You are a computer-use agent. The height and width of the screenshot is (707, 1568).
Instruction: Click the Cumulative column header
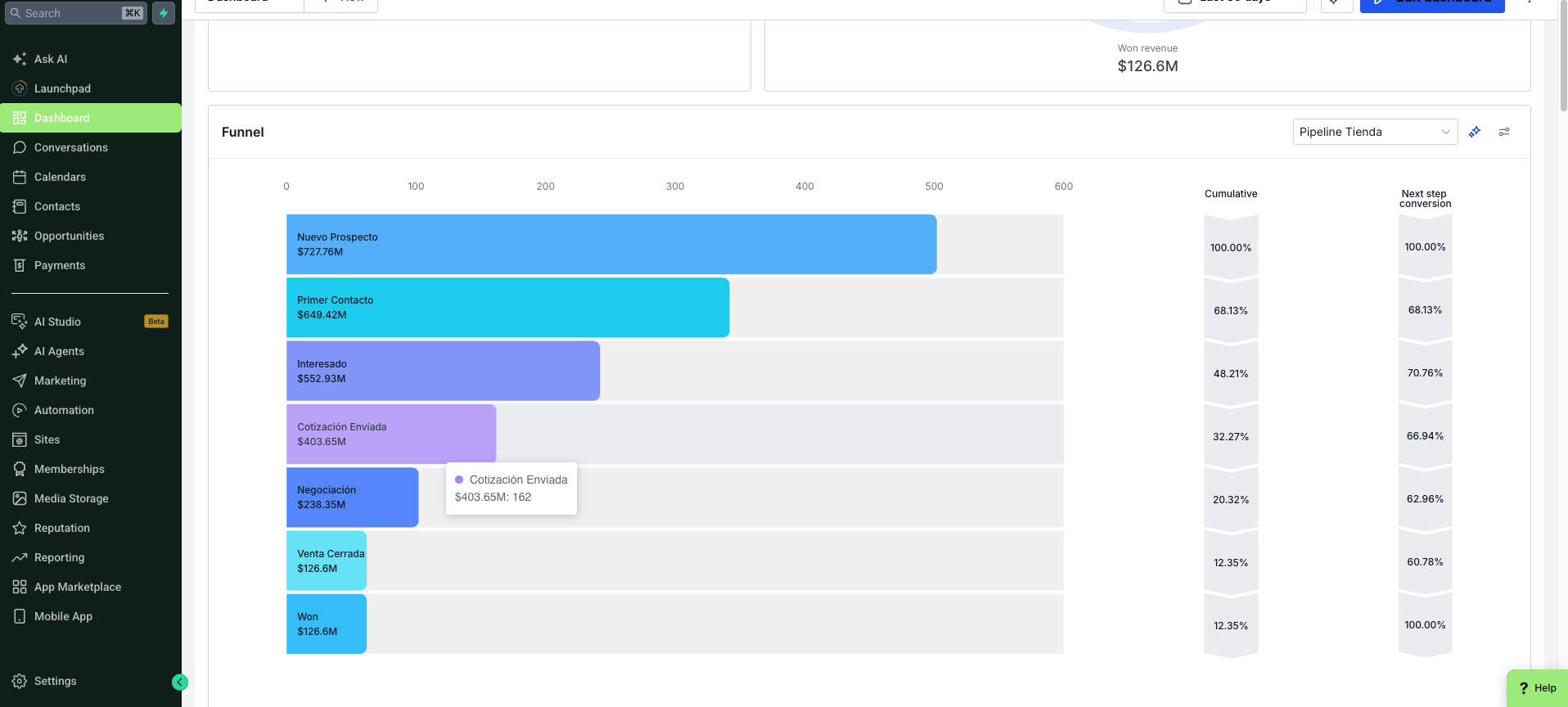click(x=1231, y=194)
